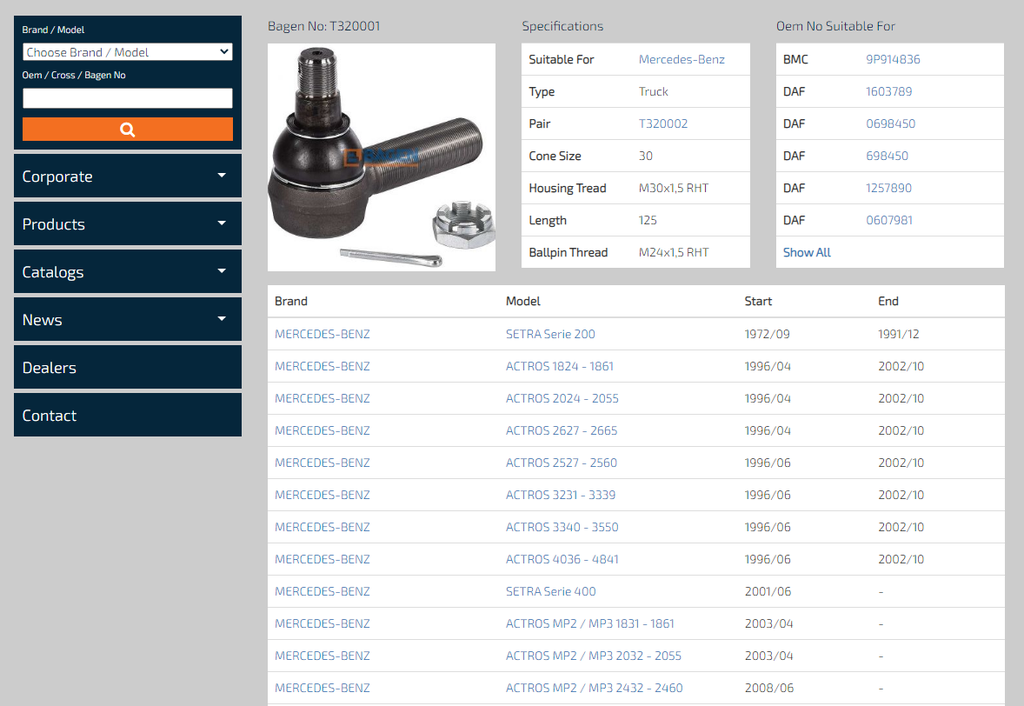The image size is (1024, 706).
Task: Click MERCEDES-BENZ brand in ACTROS 2527 - 2560 row
Action: pos(323,462)
